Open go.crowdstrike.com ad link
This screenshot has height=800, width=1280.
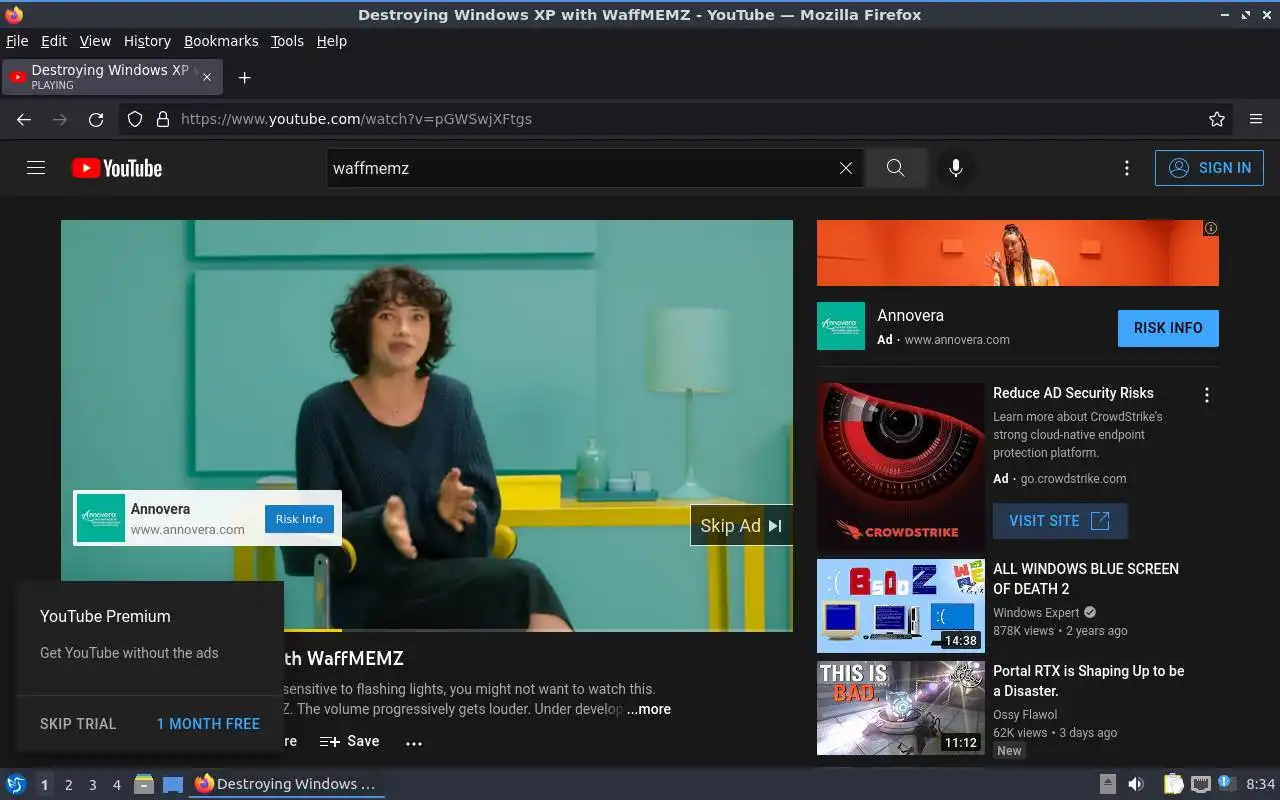(1073, 479)
